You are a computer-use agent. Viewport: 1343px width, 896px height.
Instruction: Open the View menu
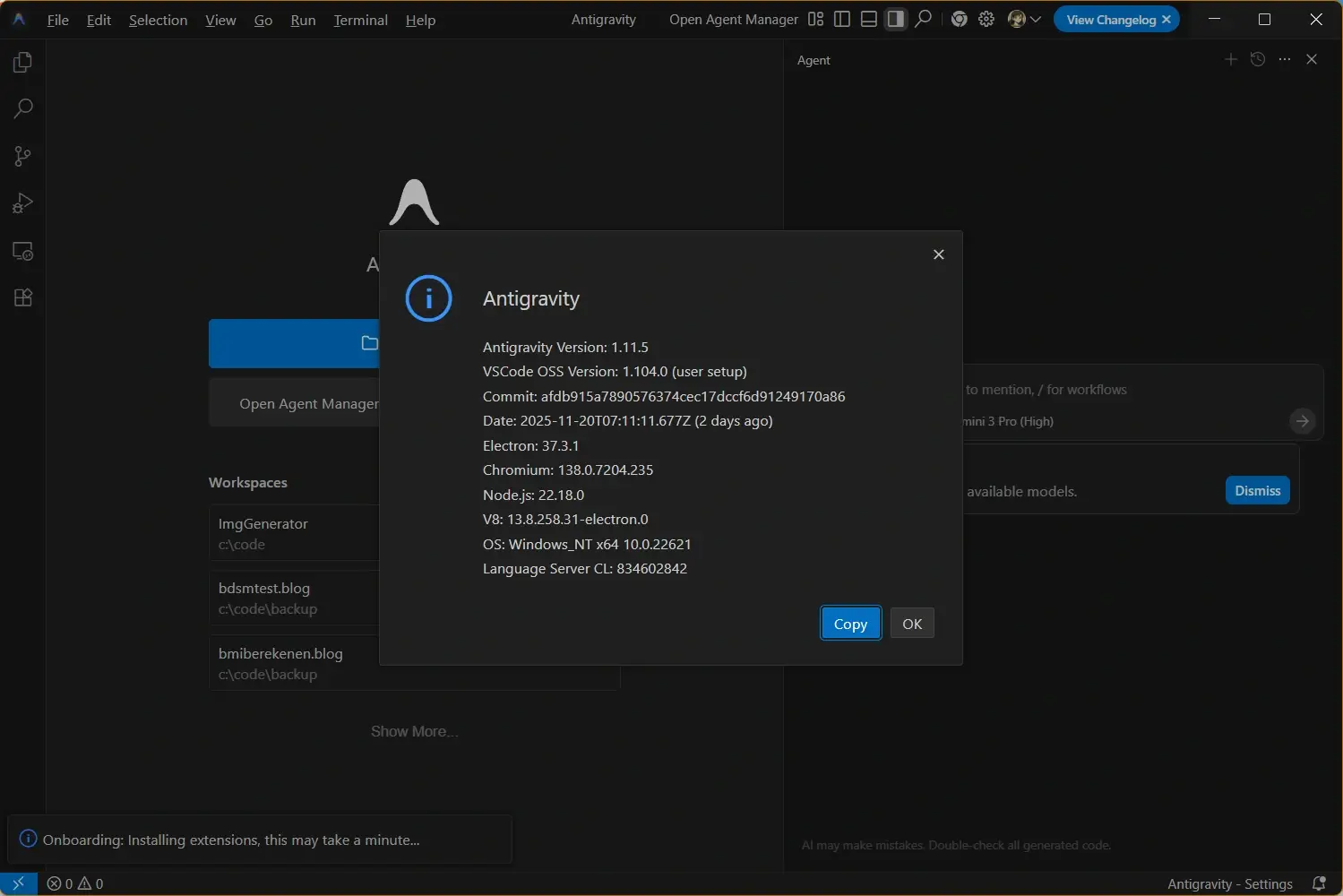pos(220,20)
